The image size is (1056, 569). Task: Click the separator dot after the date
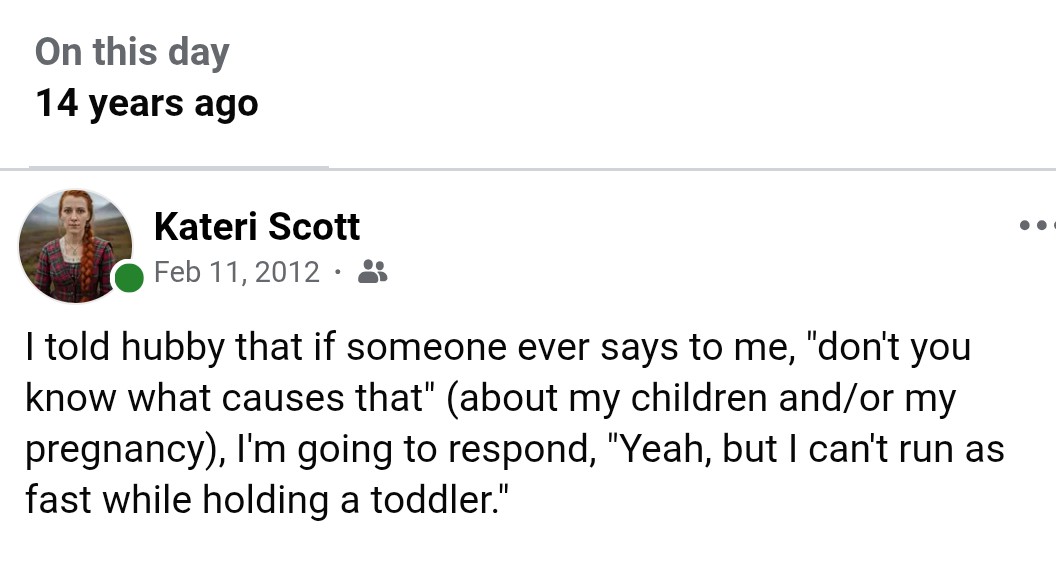coord(338,271)
